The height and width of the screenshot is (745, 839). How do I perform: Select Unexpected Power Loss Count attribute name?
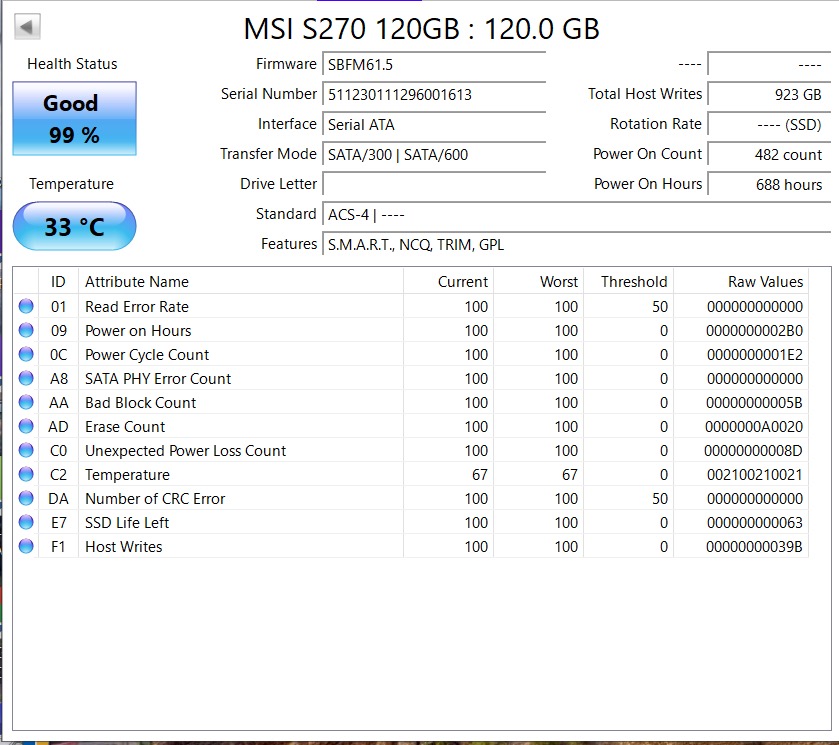[186, 451]
